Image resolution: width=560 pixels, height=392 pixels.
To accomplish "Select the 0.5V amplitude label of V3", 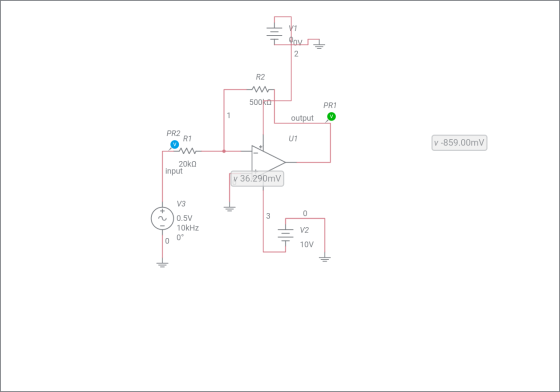I will pyautogui.click(x=184, y=218).
